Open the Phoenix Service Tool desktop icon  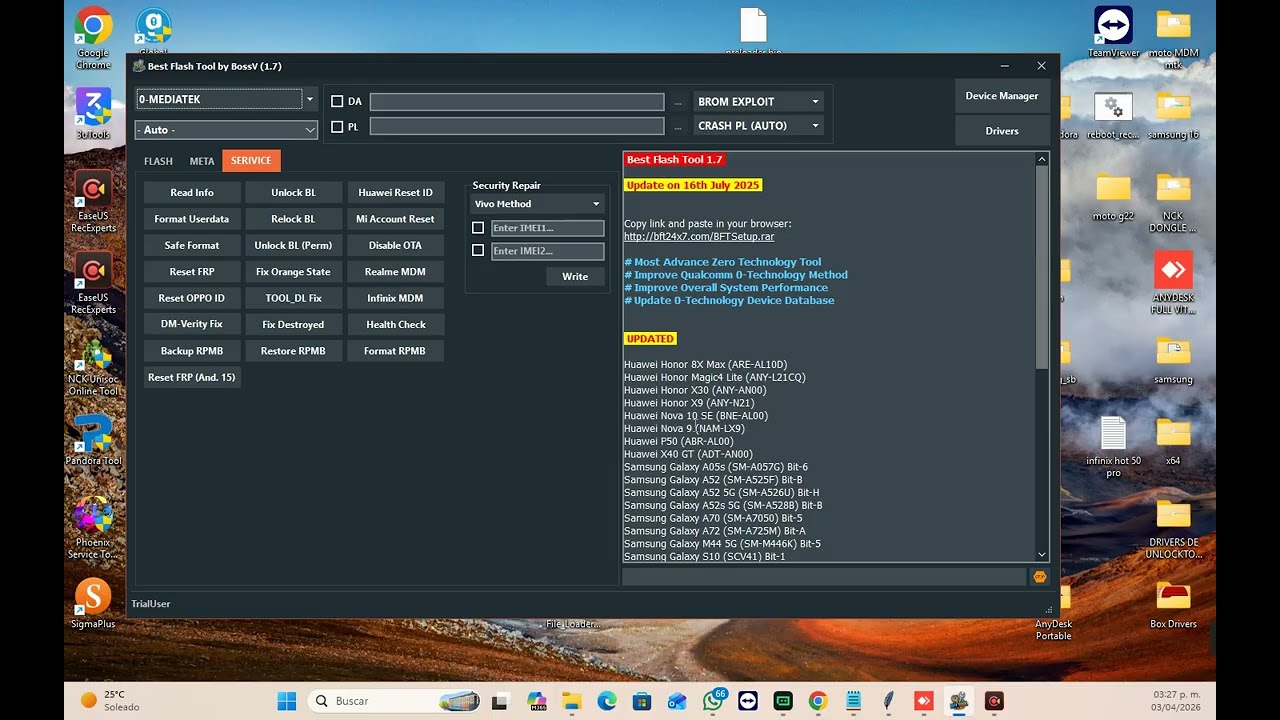point(93,528)
